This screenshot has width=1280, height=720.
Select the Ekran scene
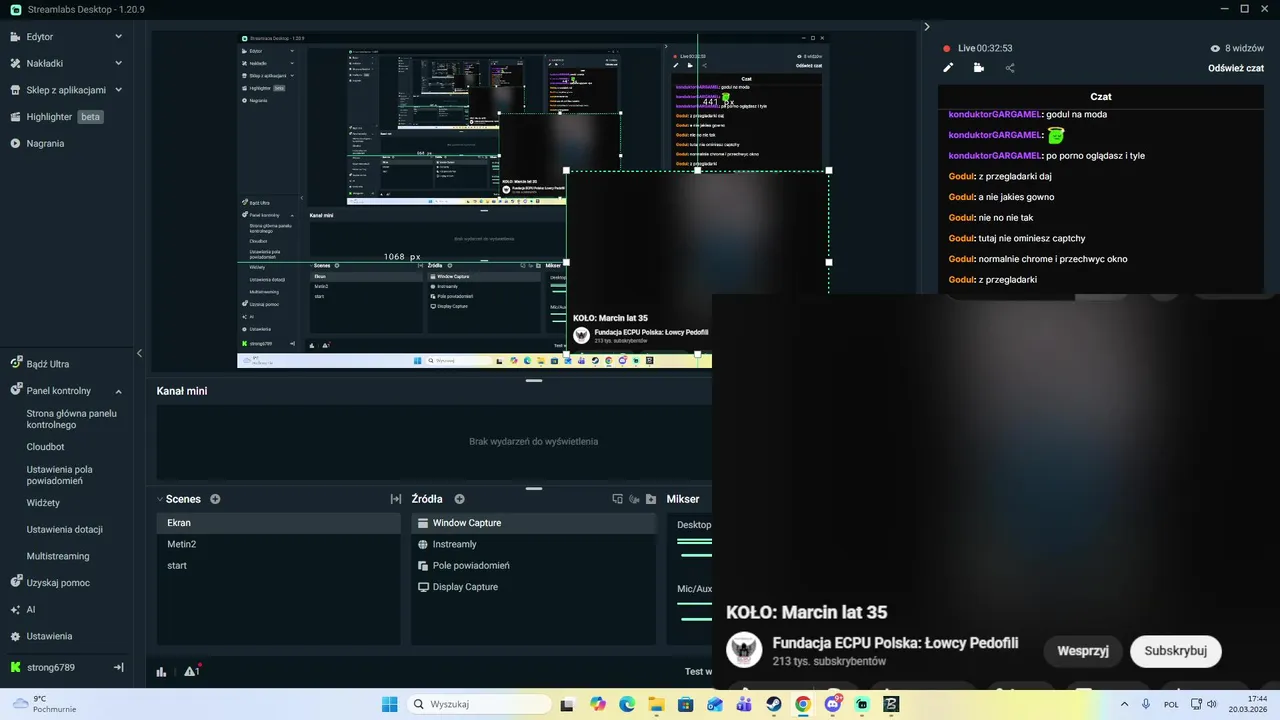click(279, 523)
